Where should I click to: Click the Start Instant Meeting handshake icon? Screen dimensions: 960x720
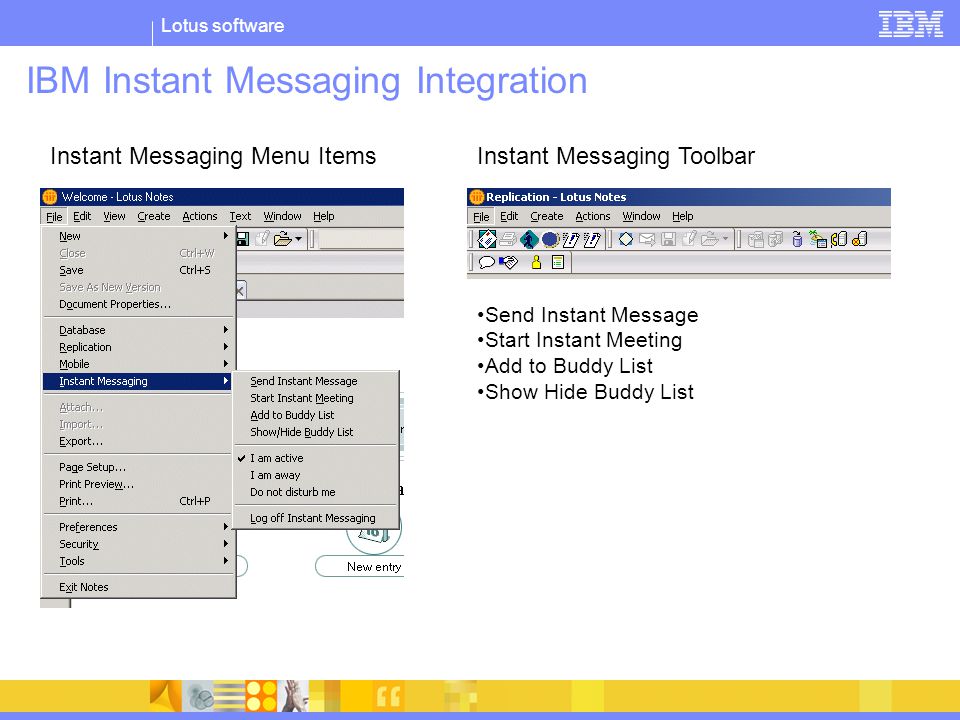[509, 263]
